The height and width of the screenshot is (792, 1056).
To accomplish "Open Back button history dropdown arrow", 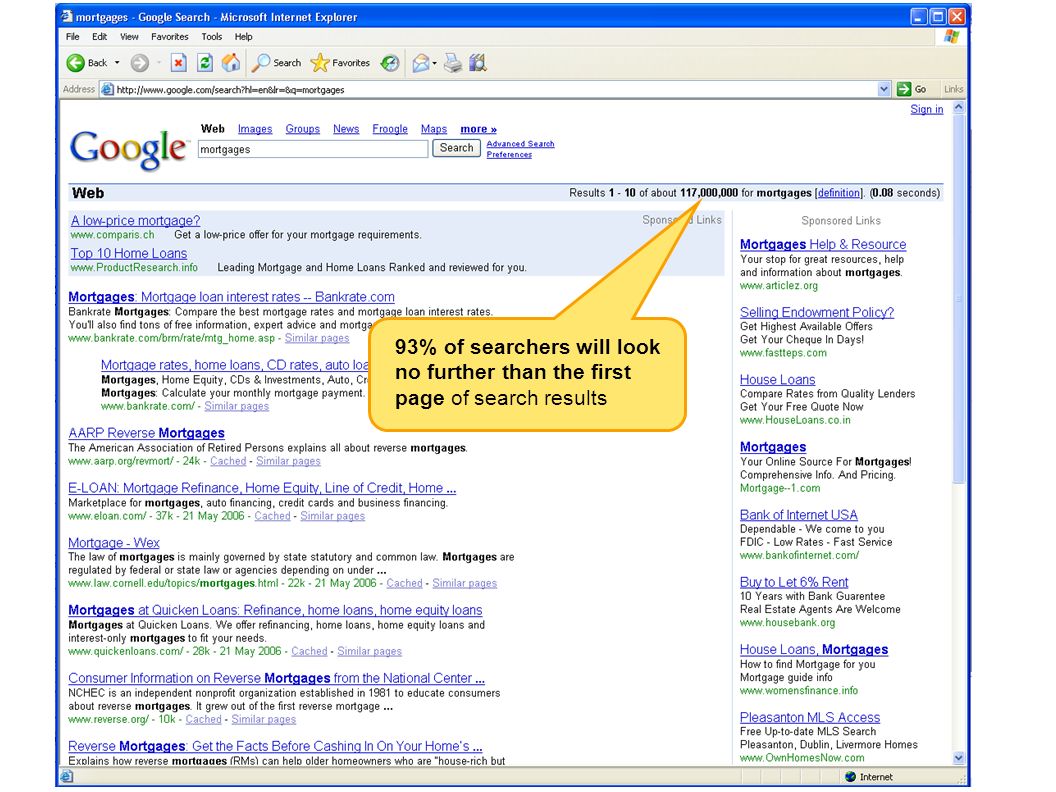I will tap(117, 63).
